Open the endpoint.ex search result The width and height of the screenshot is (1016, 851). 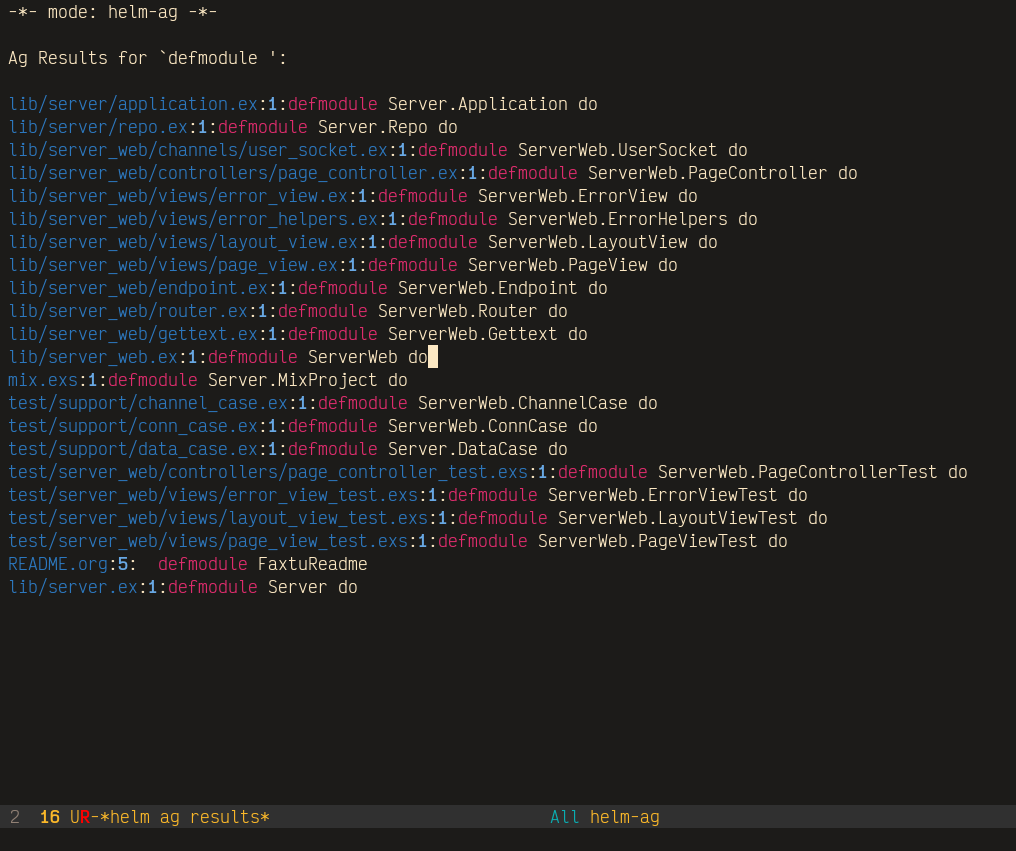tap(138, 289)
